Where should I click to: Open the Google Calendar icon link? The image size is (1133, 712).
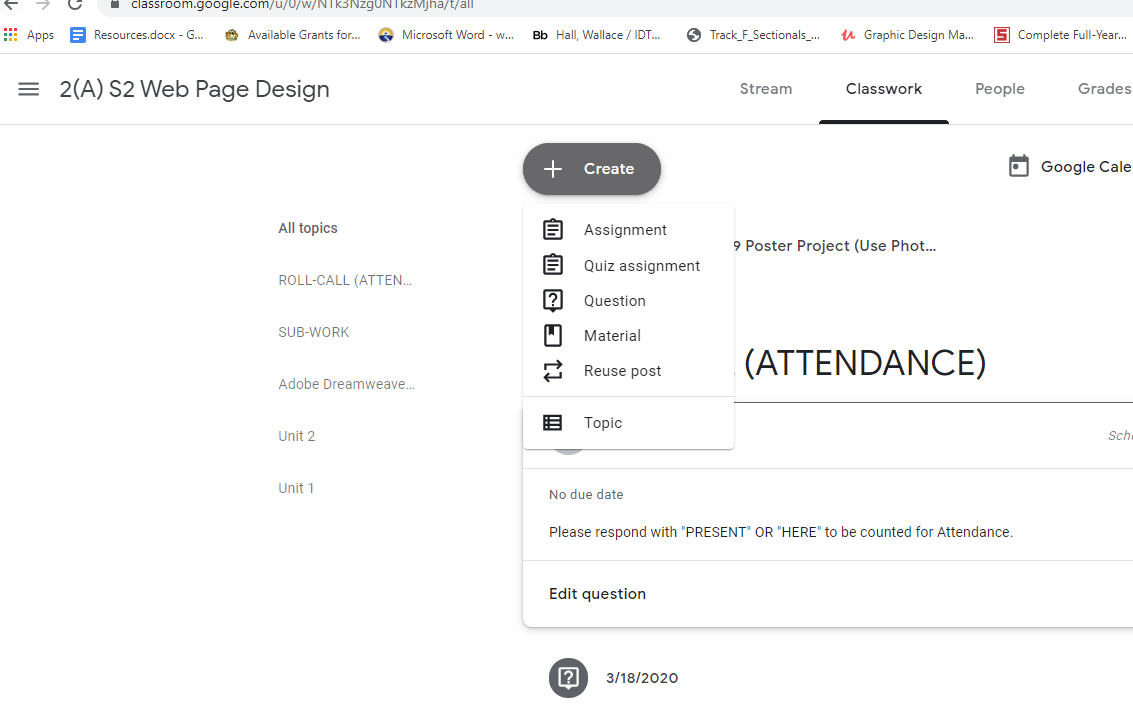[1018, 166]
